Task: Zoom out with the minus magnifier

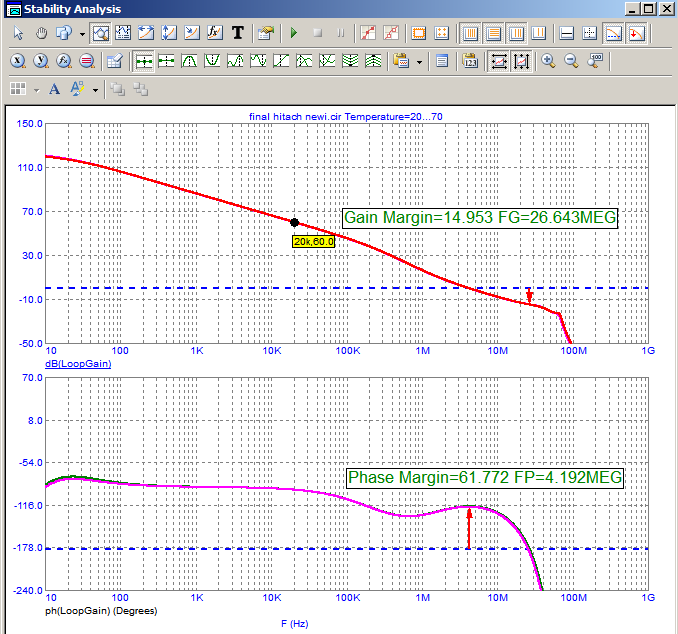Action: (571, 61)
